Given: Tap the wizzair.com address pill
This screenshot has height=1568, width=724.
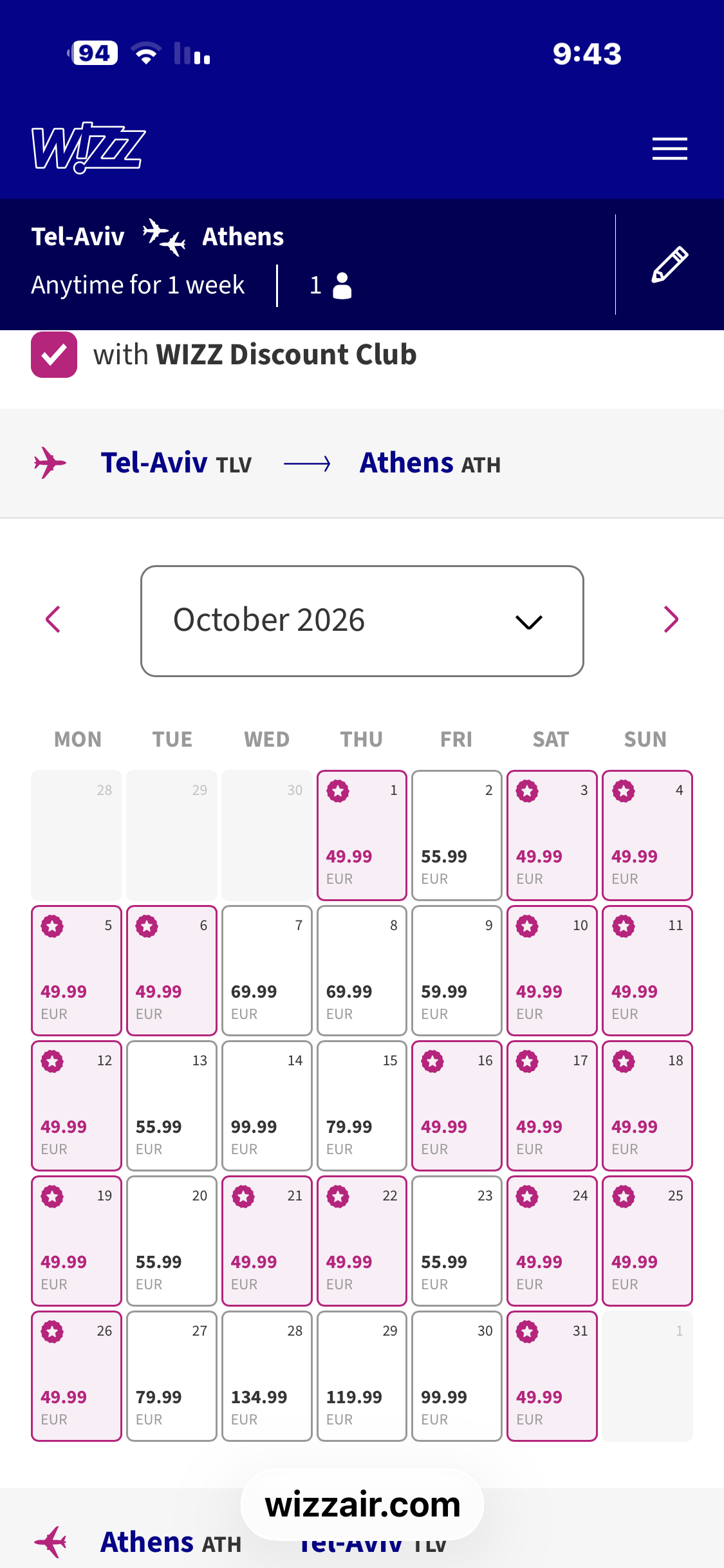Looking at the screenshot, I should tap(362, 1504).
